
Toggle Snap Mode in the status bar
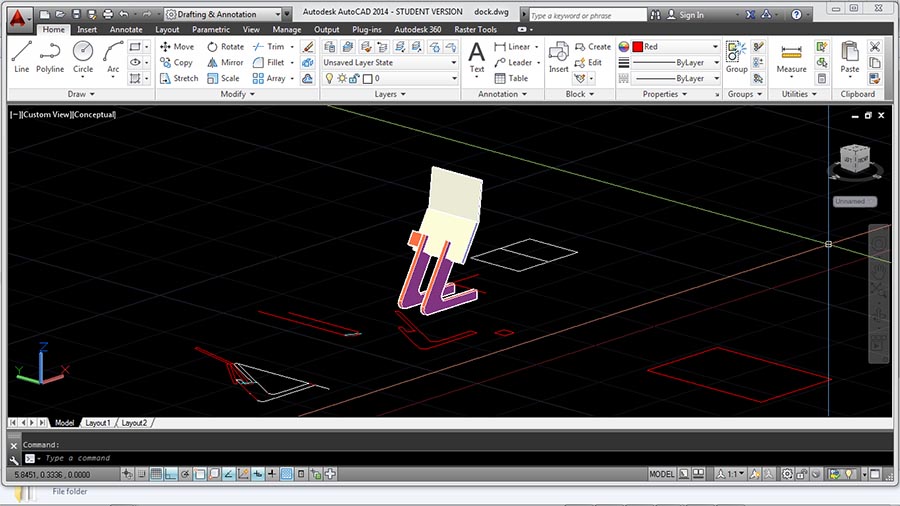(x=142, y=474)
